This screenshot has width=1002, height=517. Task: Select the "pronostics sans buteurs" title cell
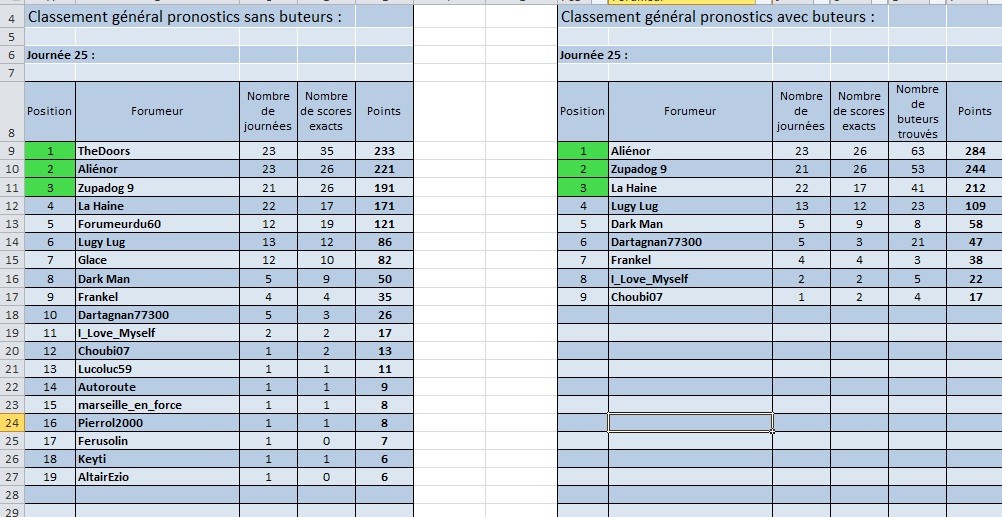pos(184,17)
